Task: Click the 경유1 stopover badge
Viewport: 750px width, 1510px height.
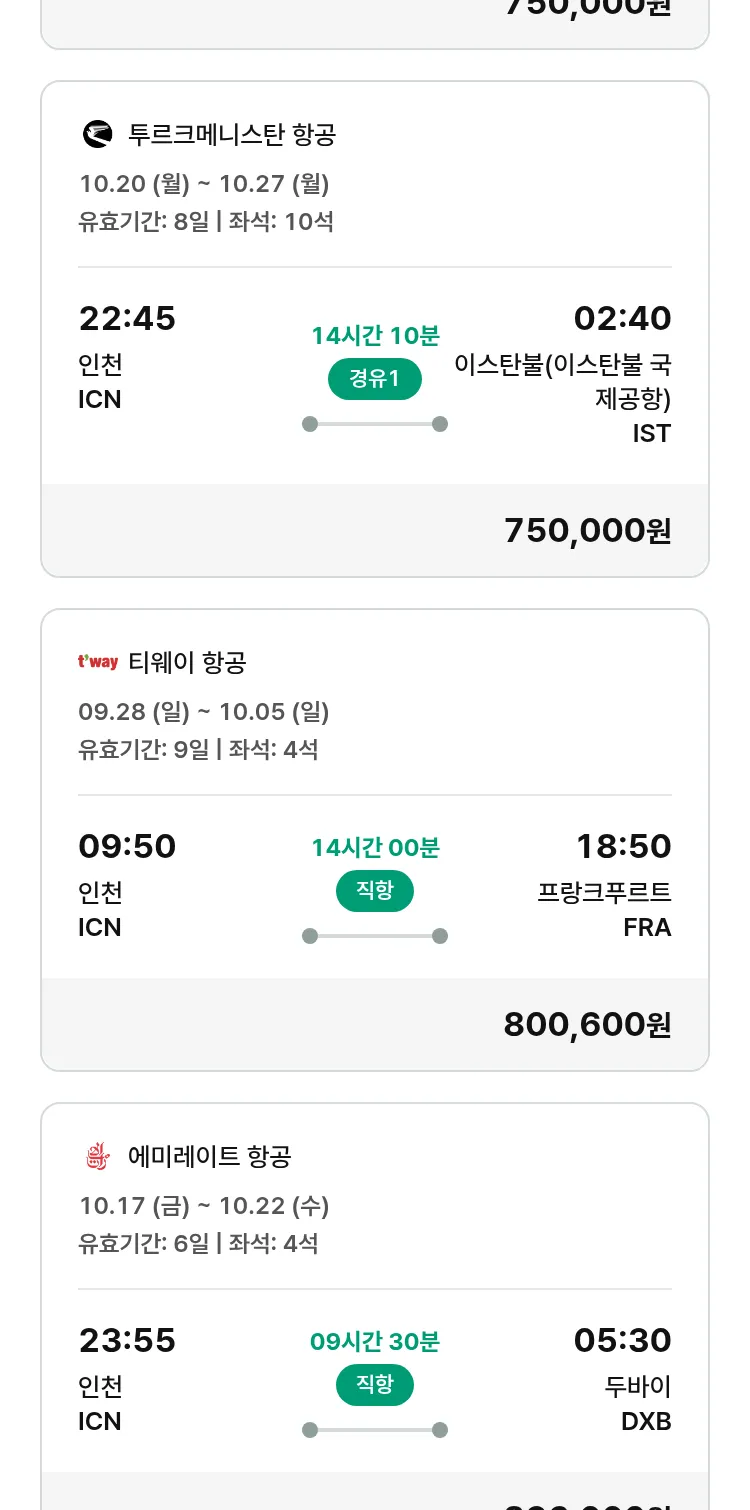Action: [375, 379]
